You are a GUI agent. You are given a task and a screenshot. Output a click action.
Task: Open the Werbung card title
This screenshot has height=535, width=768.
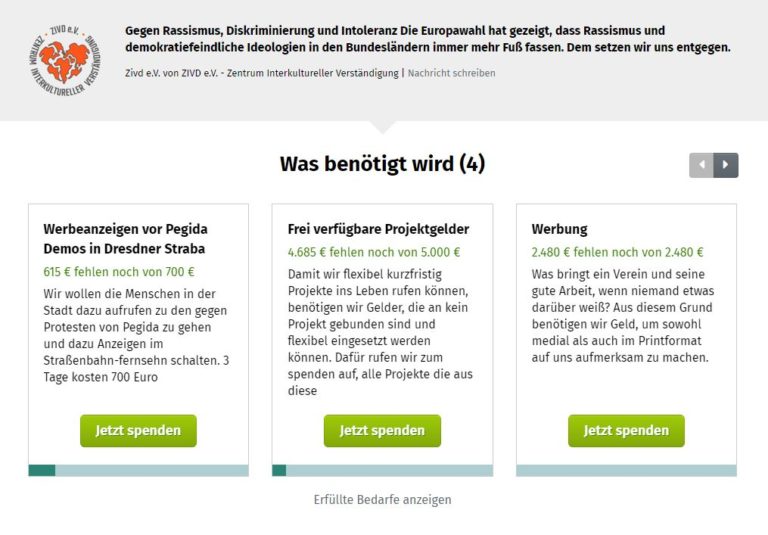click(559, 229)
